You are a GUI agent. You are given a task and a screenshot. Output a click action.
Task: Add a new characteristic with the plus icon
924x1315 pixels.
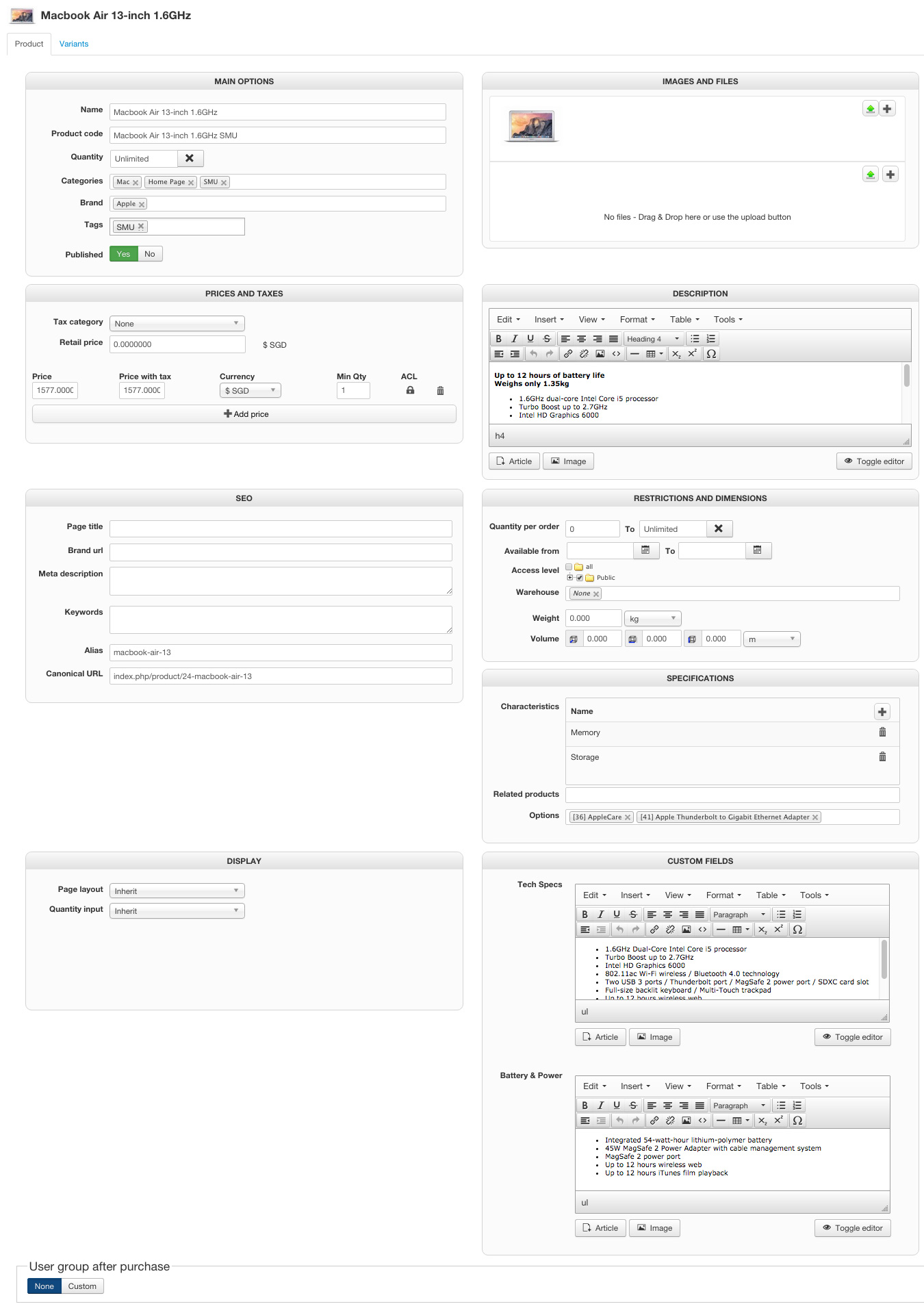882,712
